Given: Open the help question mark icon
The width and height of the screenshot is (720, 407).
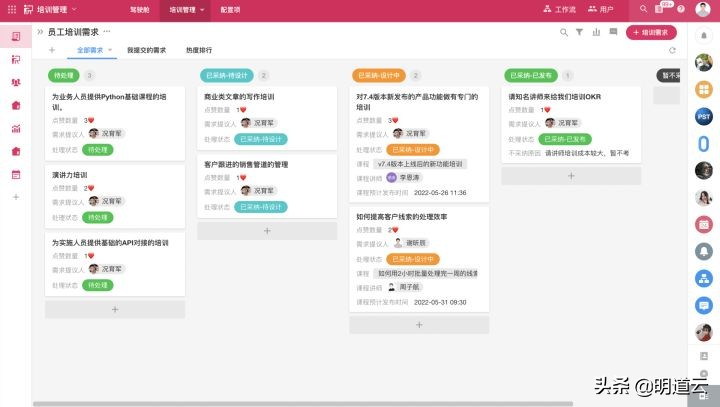Looking at the screenshot, I should point(681,9).
